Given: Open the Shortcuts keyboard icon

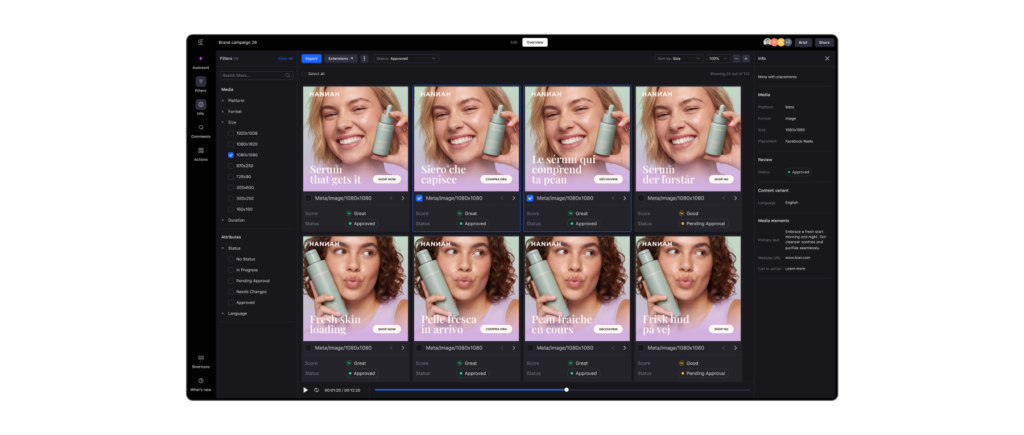Looking at the screenshot, I should click(x=200, y=358).
